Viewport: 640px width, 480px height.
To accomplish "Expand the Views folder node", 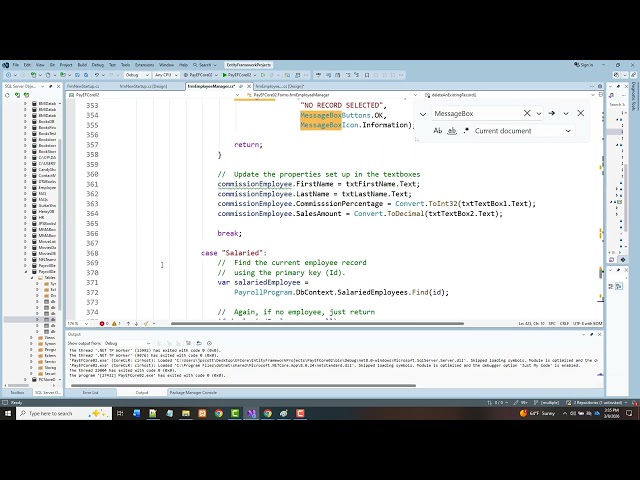I will (x=31, y=338).
